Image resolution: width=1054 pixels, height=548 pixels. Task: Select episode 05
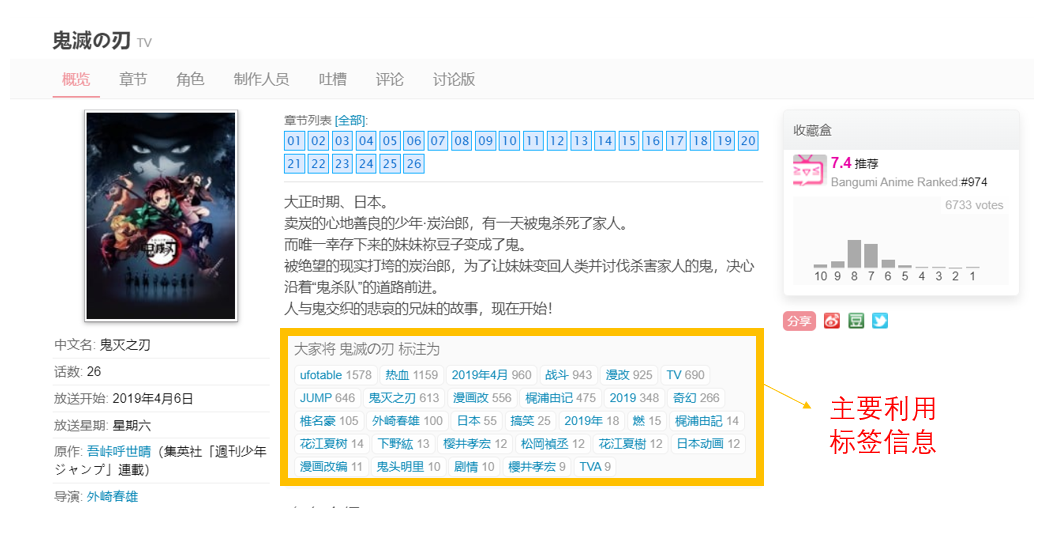pyautogui.click(x=390, y=141)
